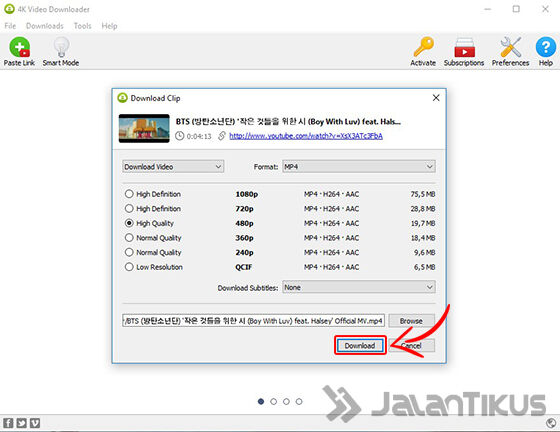Image resolution: width=560 pixels, height=432 pixels.
Task: Click the 0:04:13 duration text
Action: tap(199, 136)
